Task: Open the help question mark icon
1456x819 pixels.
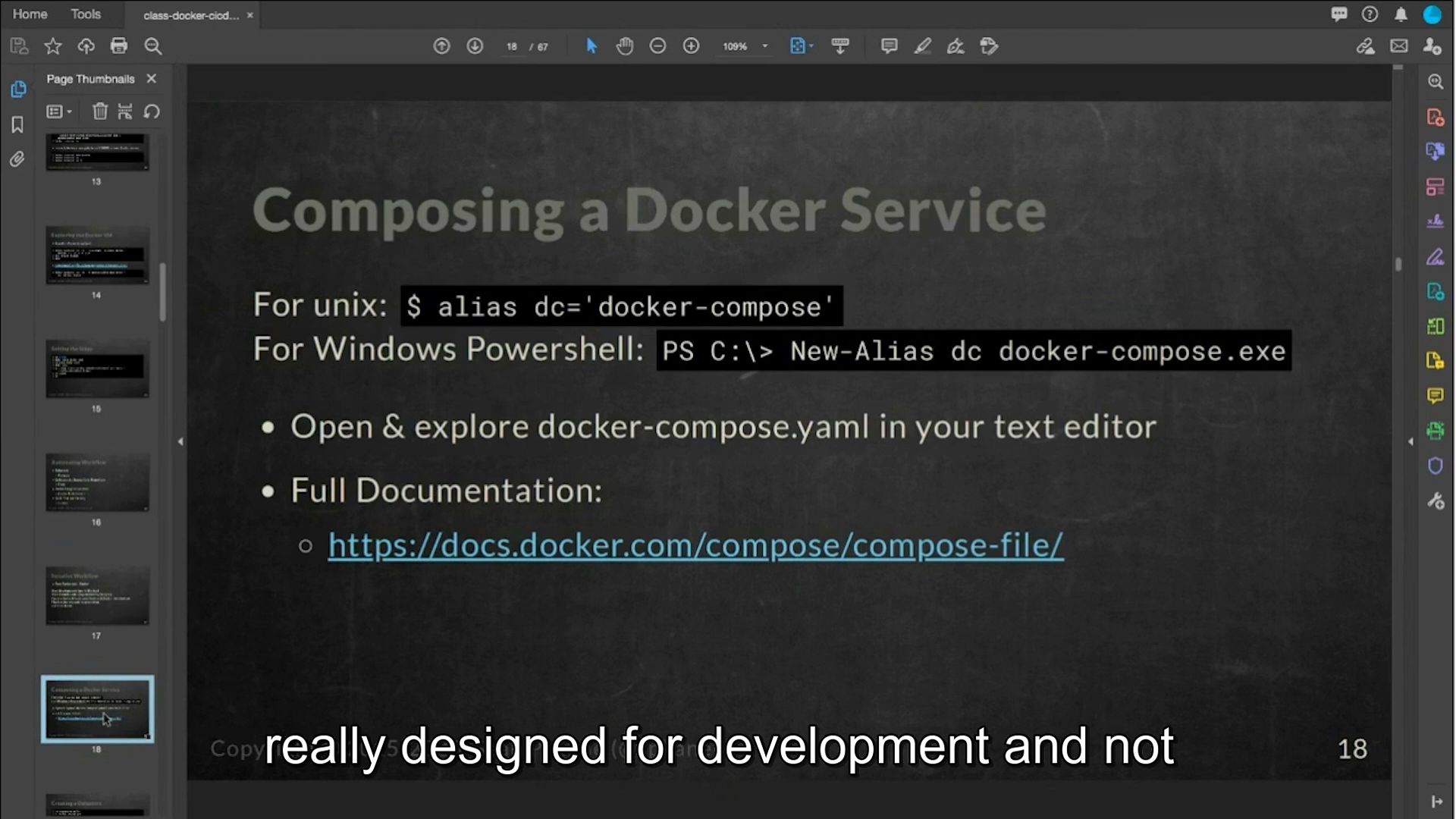Action: 1370,14
